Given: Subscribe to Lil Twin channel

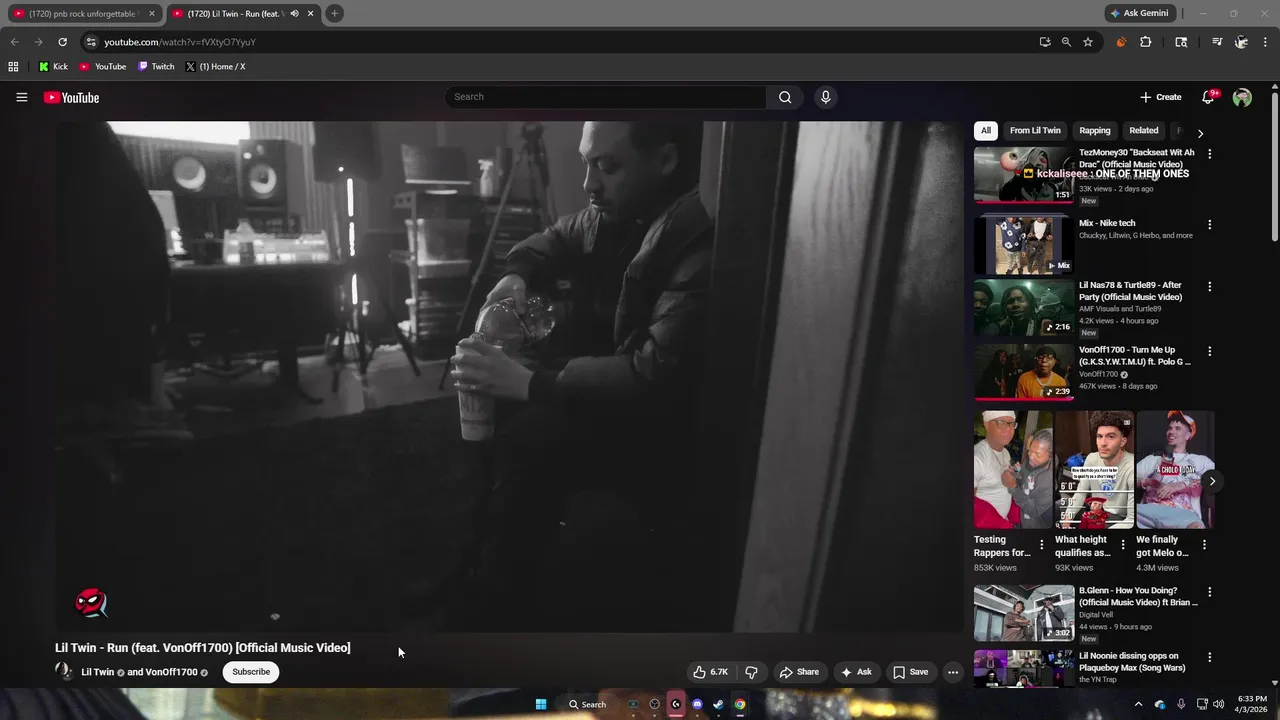Looking at the screenshot, I should [x=251, y=672].
